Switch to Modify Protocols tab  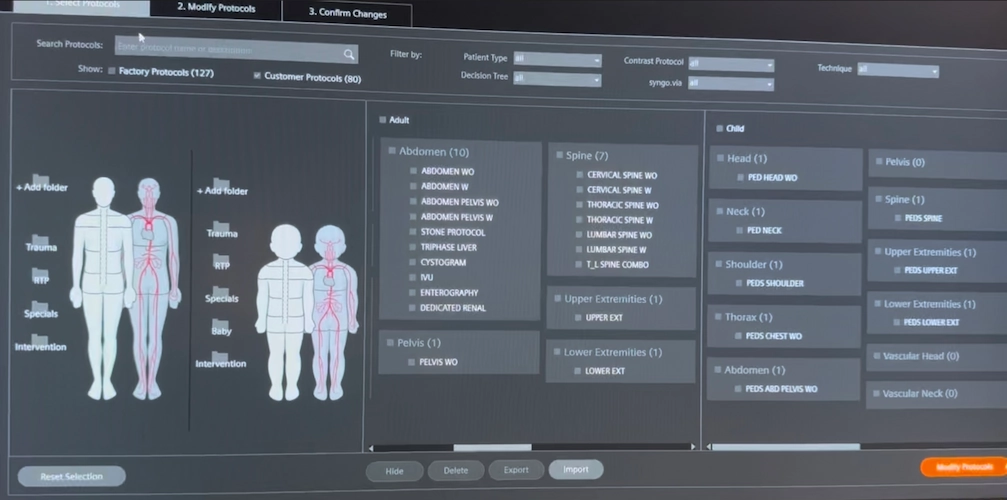216,8
